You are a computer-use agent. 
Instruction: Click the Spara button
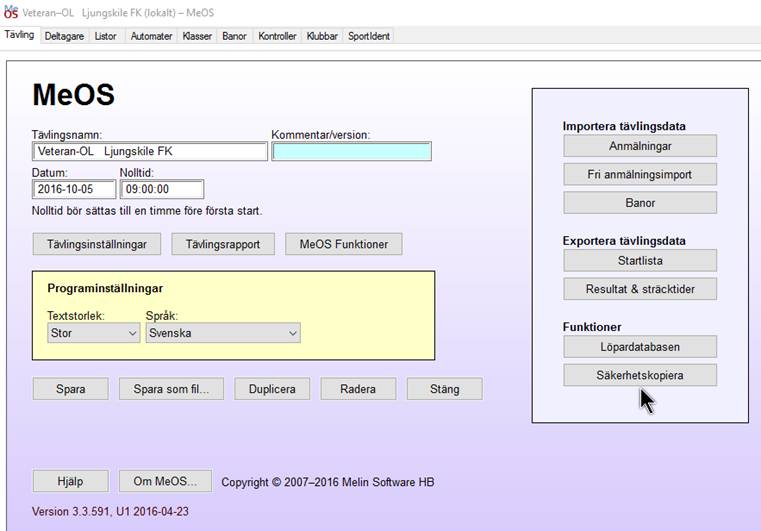tap(70, 389)
